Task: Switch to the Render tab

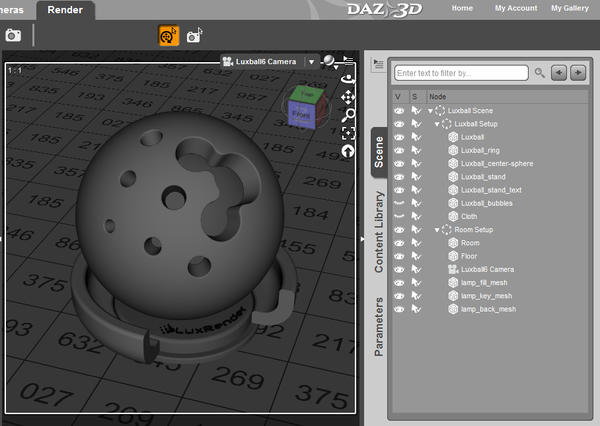Action: pos(65,10)
